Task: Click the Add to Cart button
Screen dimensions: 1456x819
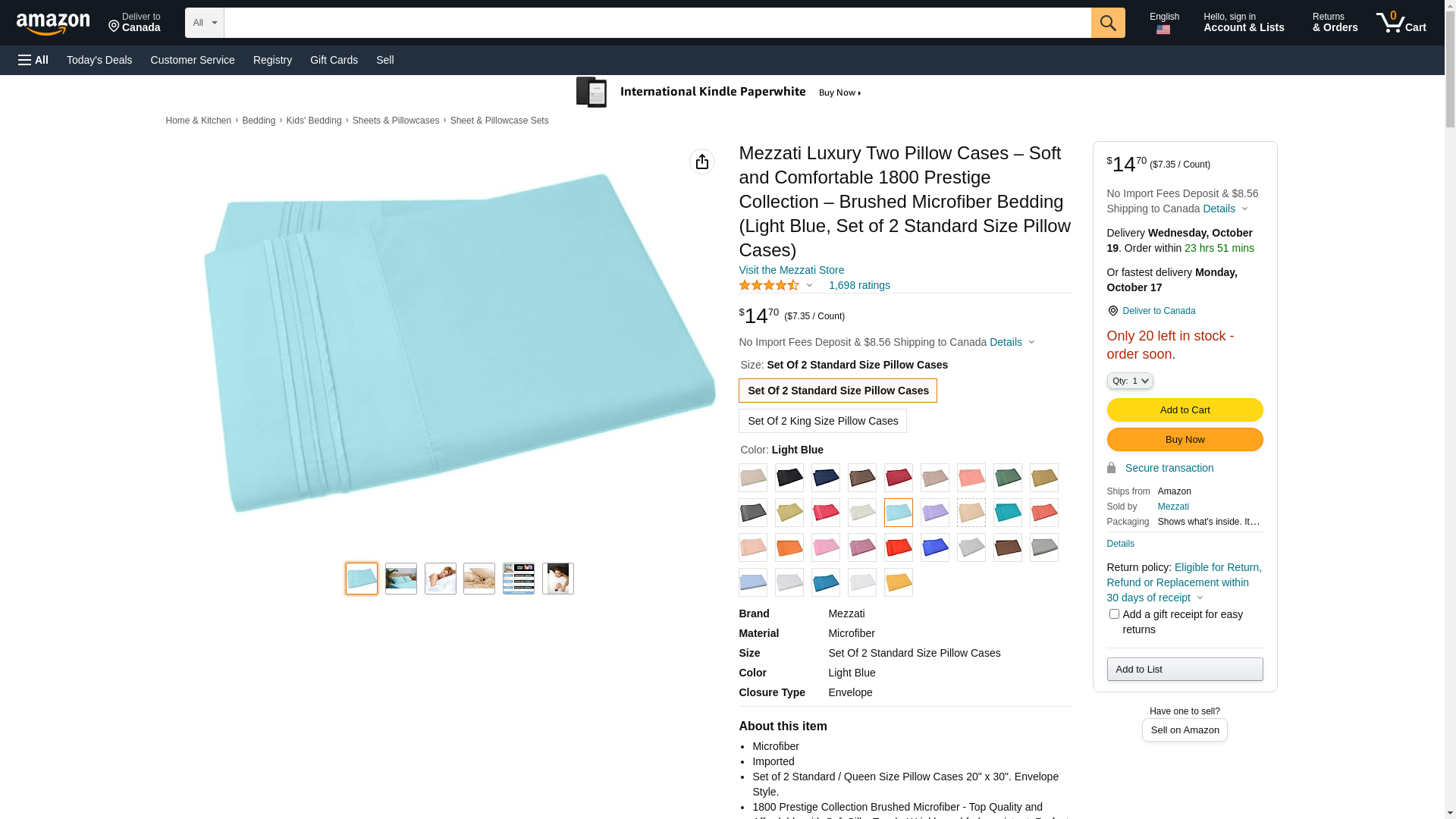Action: tap(1185, 410)
